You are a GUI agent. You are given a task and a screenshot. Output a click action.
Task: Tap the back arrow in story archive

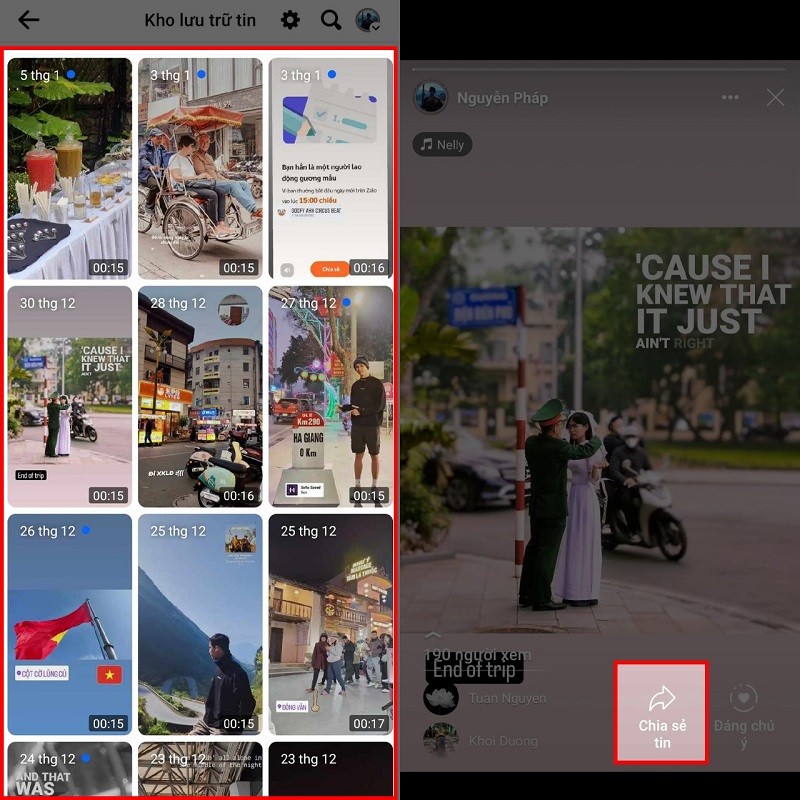point(29,20)
